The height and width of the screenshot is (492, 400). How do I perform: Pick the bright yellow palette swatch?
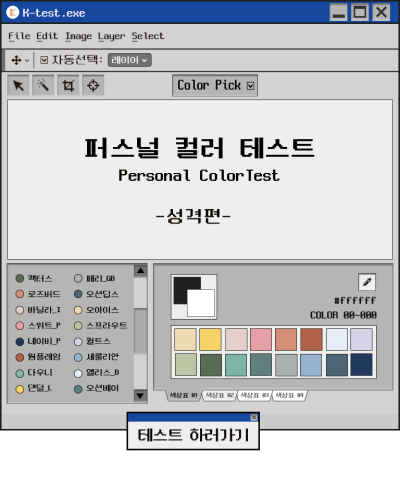click(x=210, y=339)
